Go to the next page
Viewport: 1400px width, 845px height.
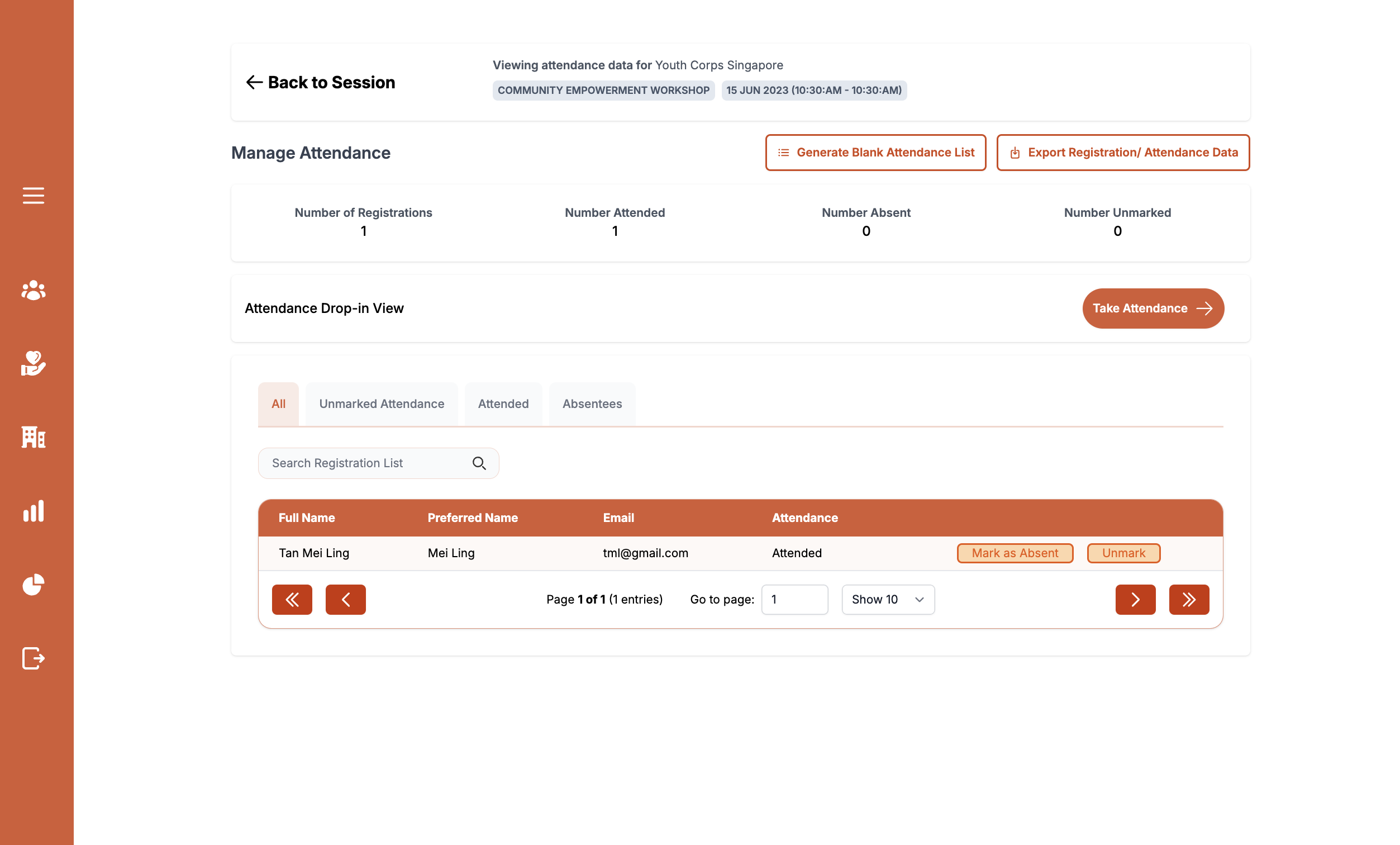(1135, 600)
